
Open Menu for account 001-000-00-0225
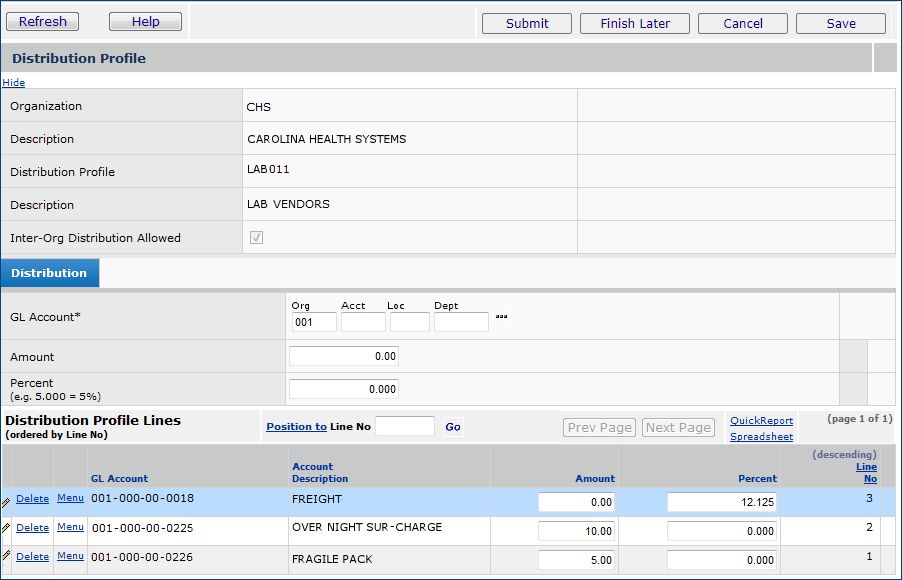(x=70, y=527)
